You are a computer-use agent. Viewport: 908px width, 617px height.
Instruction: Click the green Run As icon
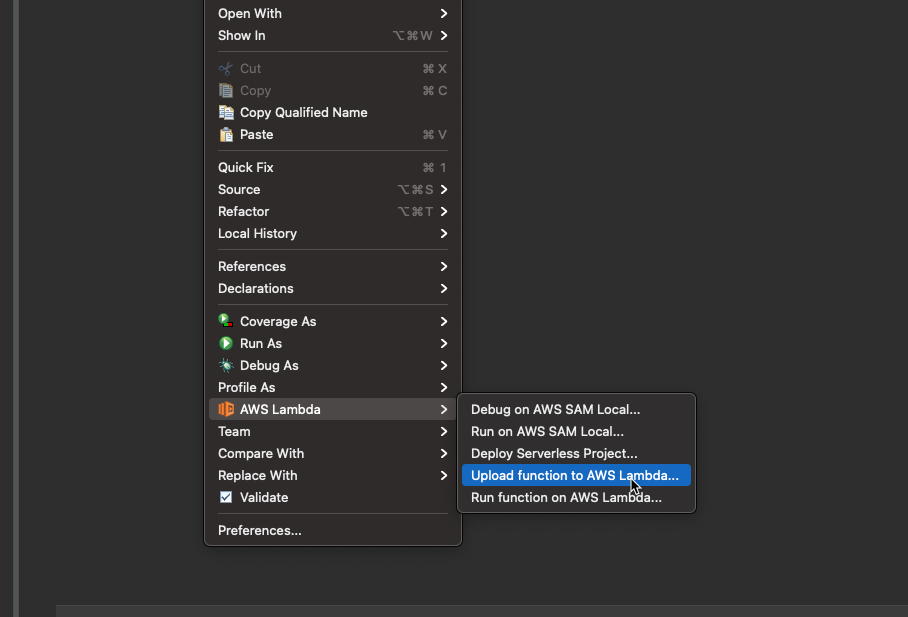pyautogui.click(x=226, y=343)
